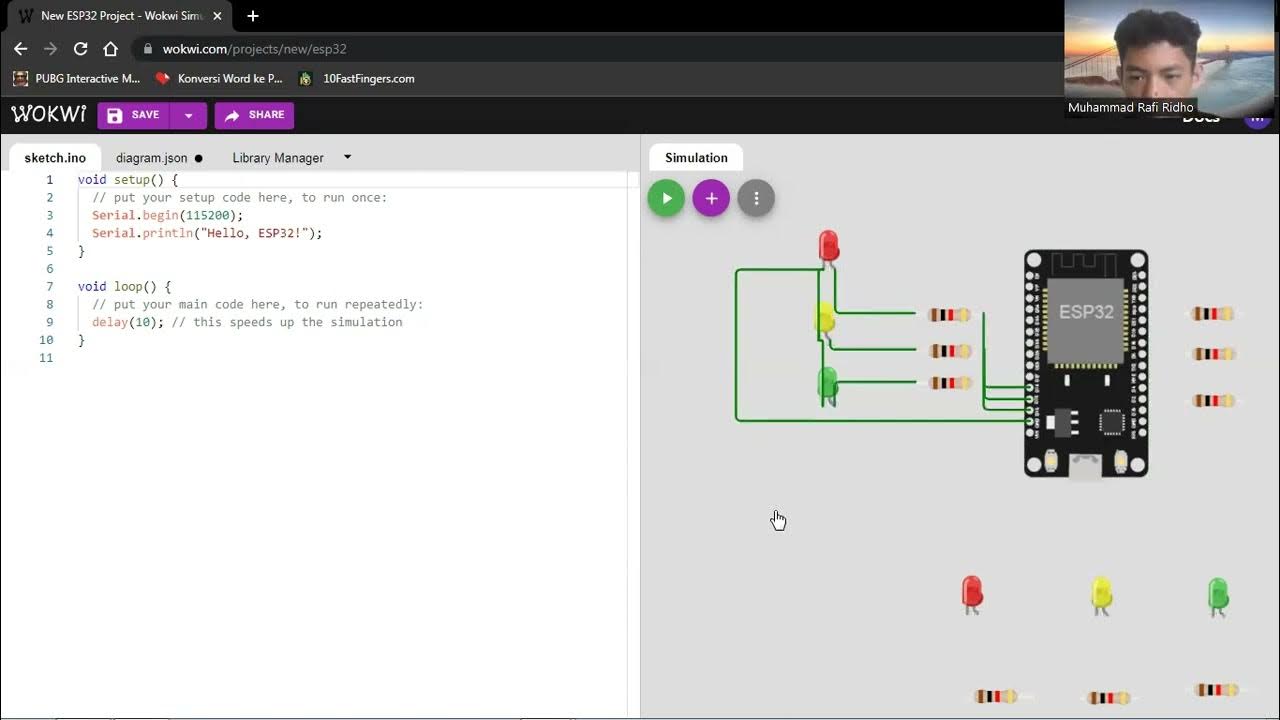Image resolution: width=1280 pixels, height=720 pixels.
Task: Select the Simulation tab
Action: 696,158
